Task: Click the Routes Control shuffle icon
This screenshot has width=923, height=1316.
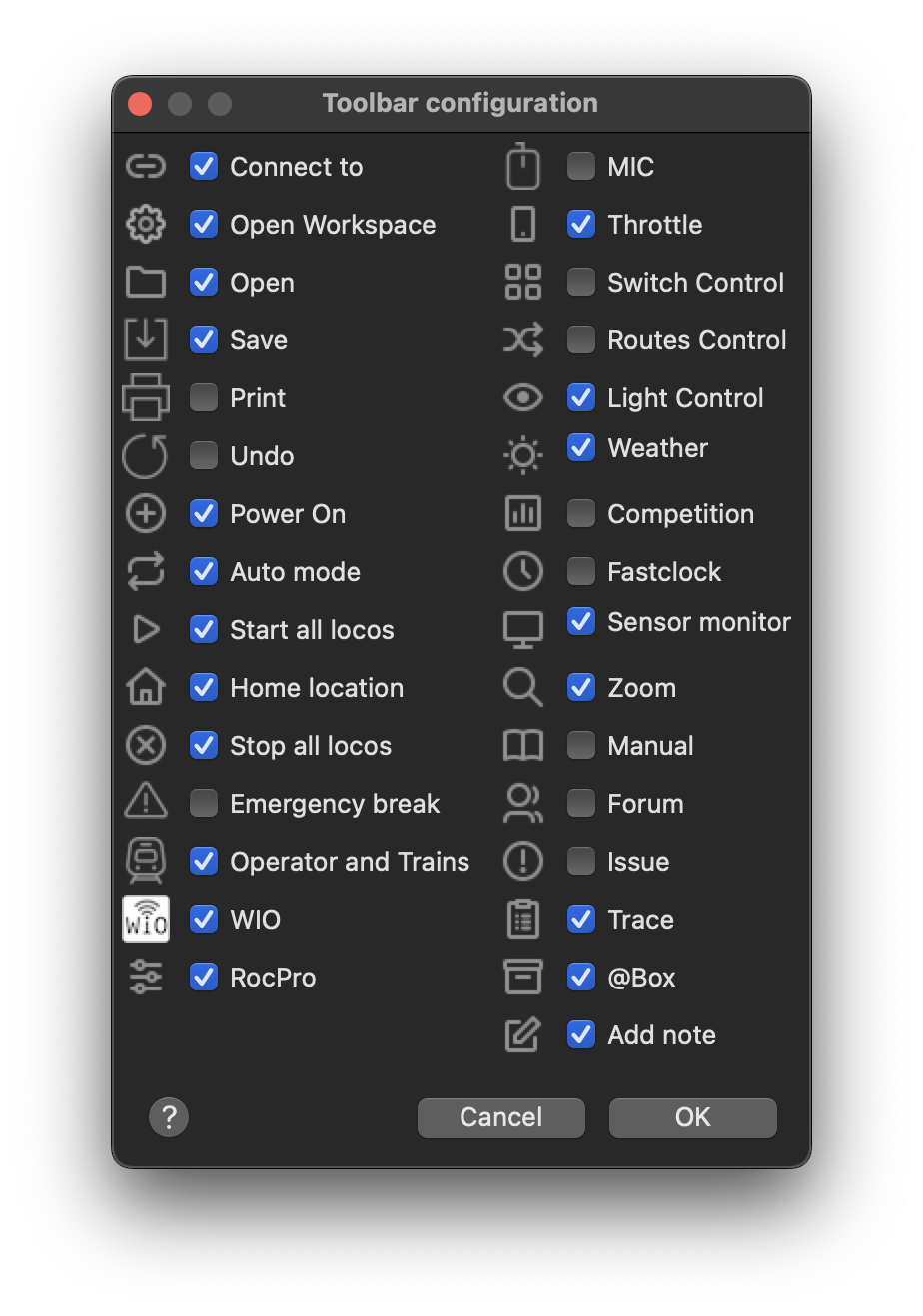Action: [523, 340]
